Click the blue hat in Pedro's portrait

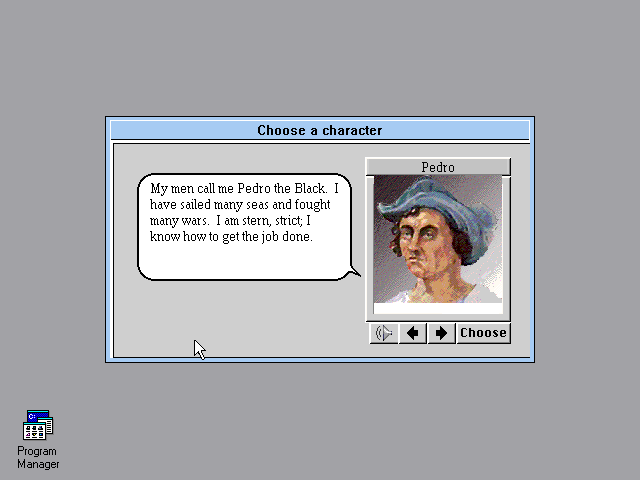point(441,204)
